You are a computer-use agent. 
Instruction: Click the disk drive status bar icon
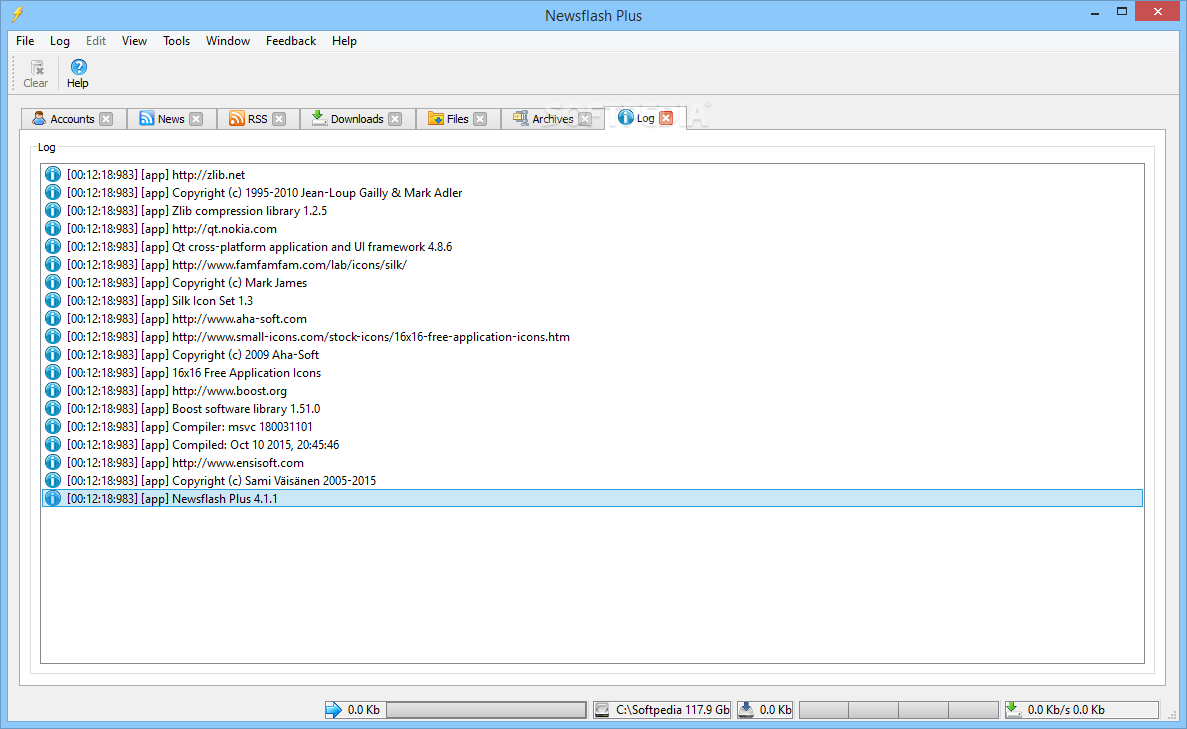[x=602, y=709]
